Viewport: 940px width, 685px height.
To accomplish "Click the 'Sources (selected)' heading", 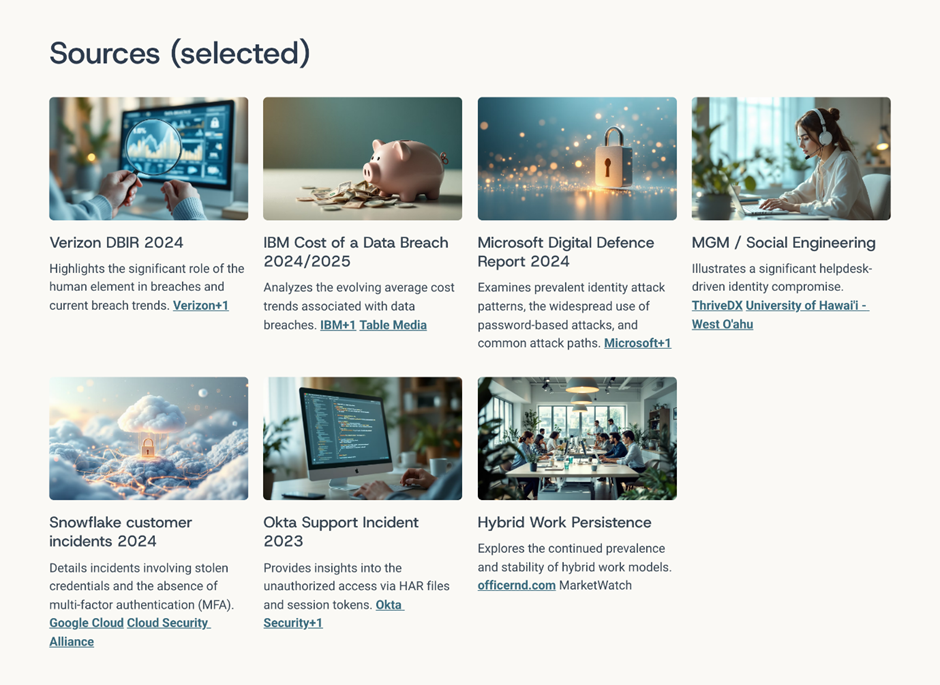I will [x=180, y=53].
